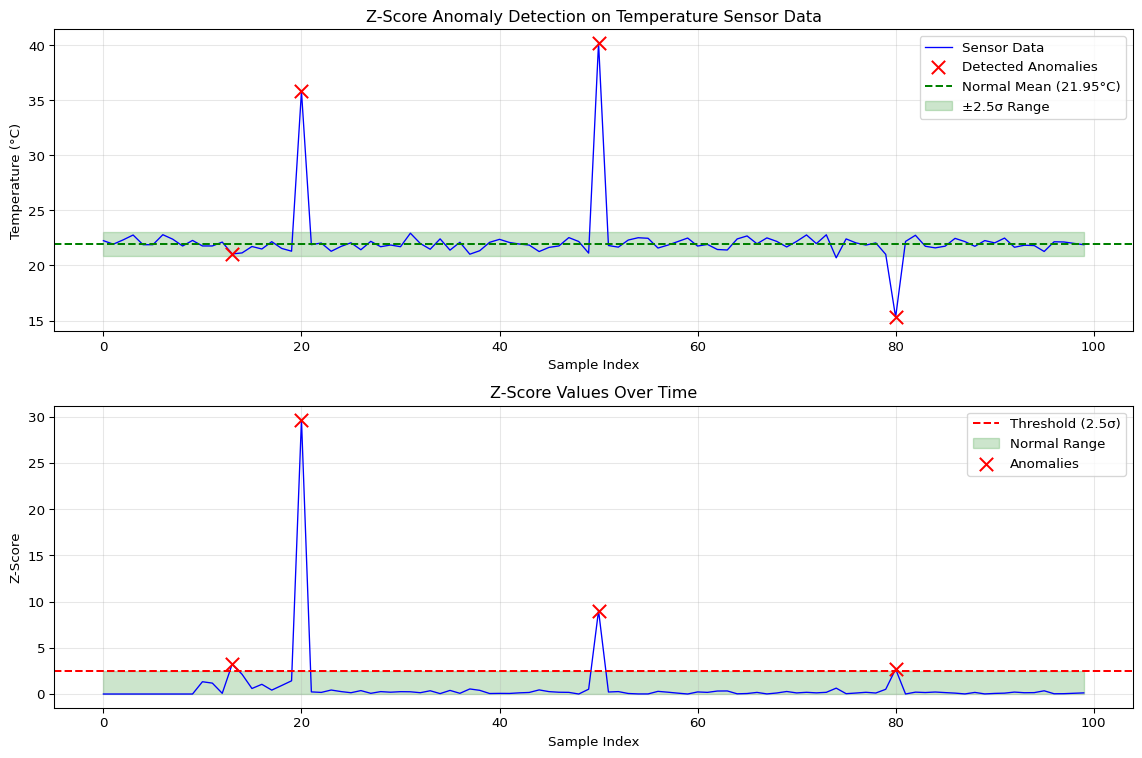Click the green Normal Range legend swatch
This screenshot has height=758, width=1142.
point(986,444)
